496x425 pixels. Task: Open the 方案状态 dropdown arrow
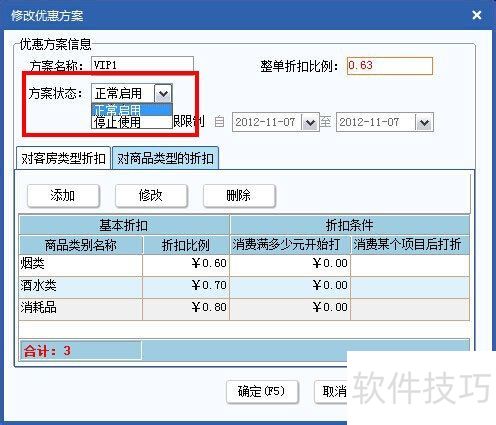point(163,93)
